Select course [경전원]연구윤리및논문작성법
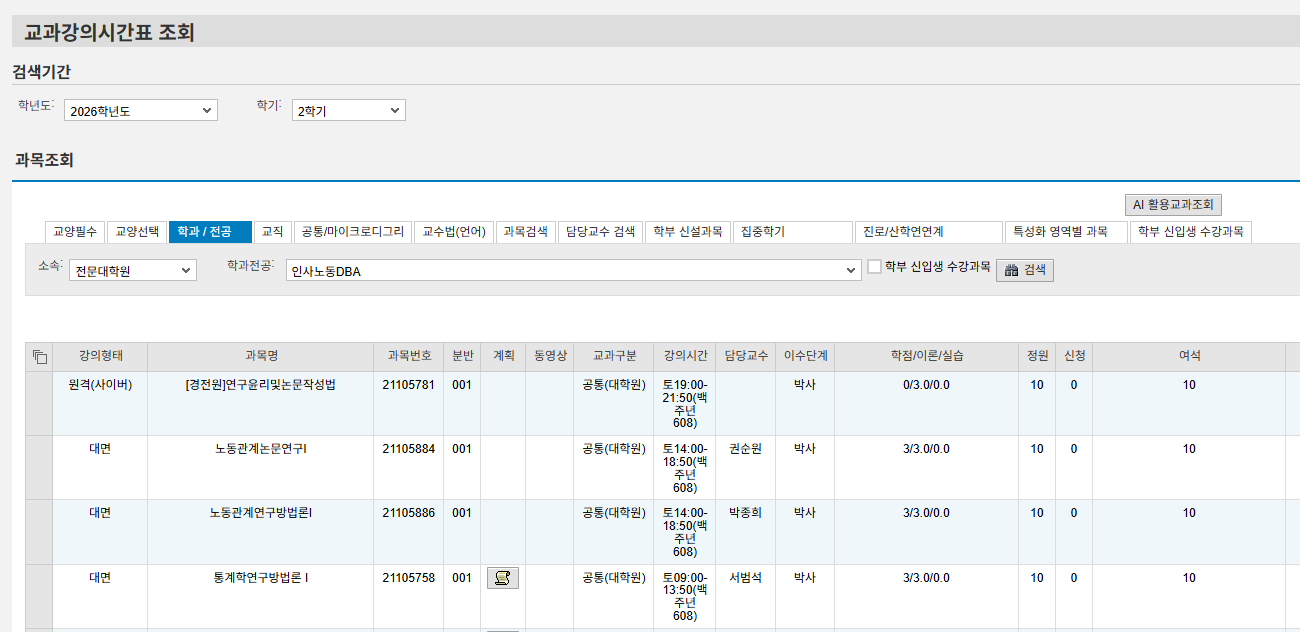1300x632 pixels. pyautogui.click(x=261, y=385)
